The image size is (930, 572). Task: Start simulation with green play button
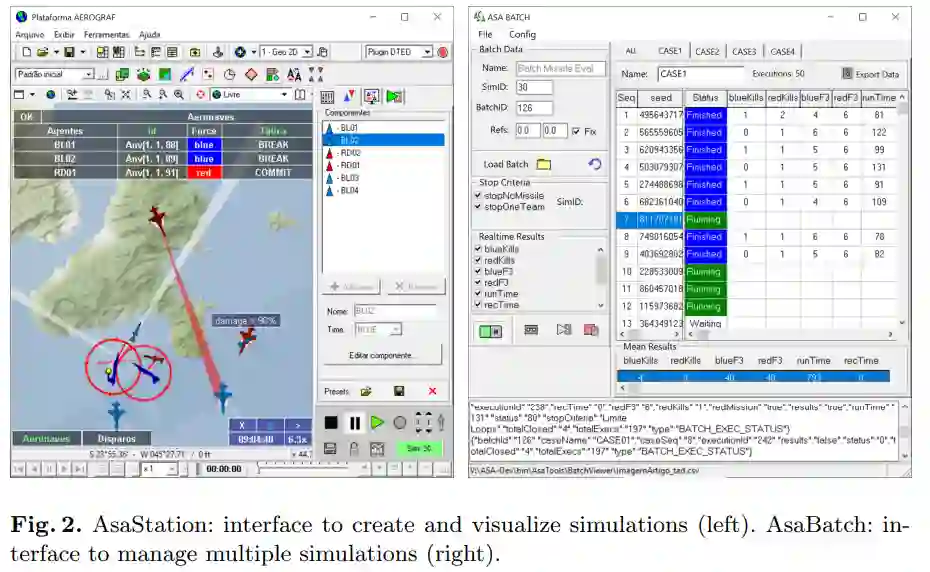pos(377,422)
